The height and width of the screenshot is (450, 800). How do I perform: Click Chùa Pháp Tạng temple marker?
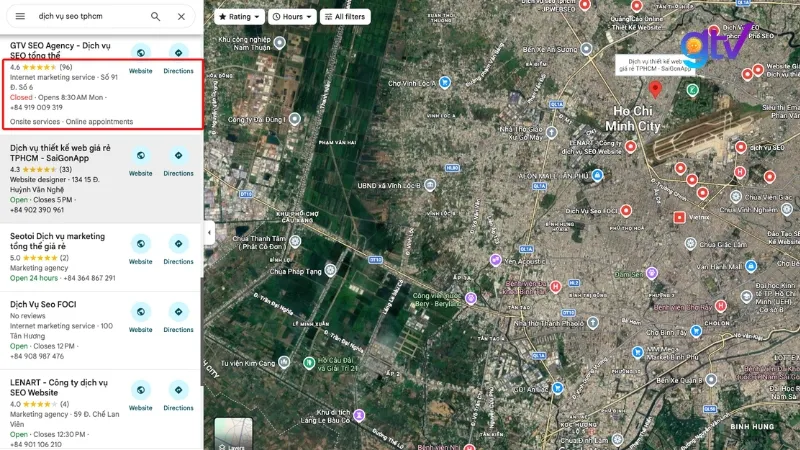click(x=331, y=269)
